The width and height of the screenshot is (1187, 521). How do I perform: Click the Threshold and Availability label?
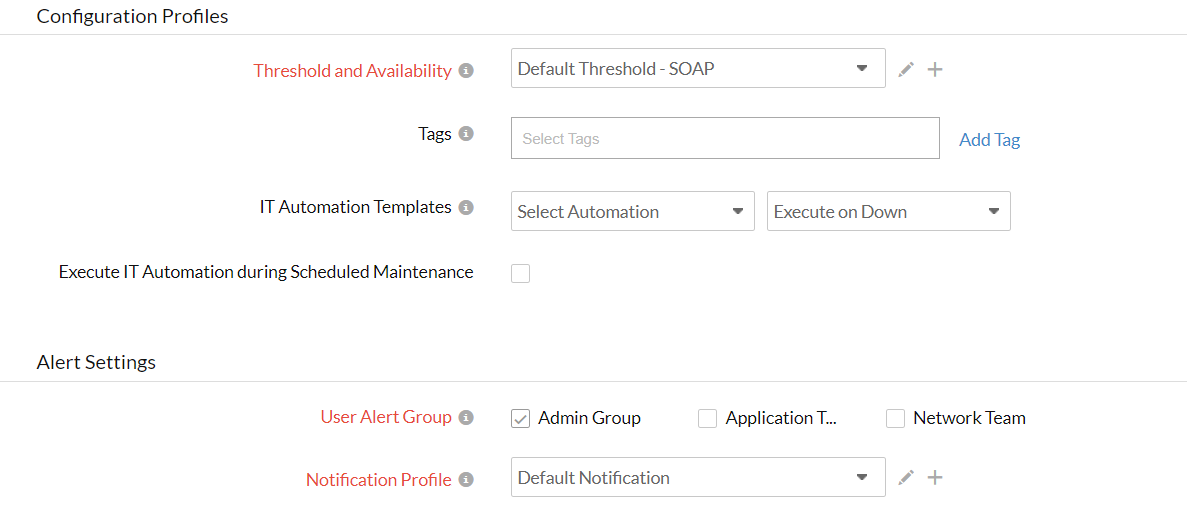coord(352,71)
